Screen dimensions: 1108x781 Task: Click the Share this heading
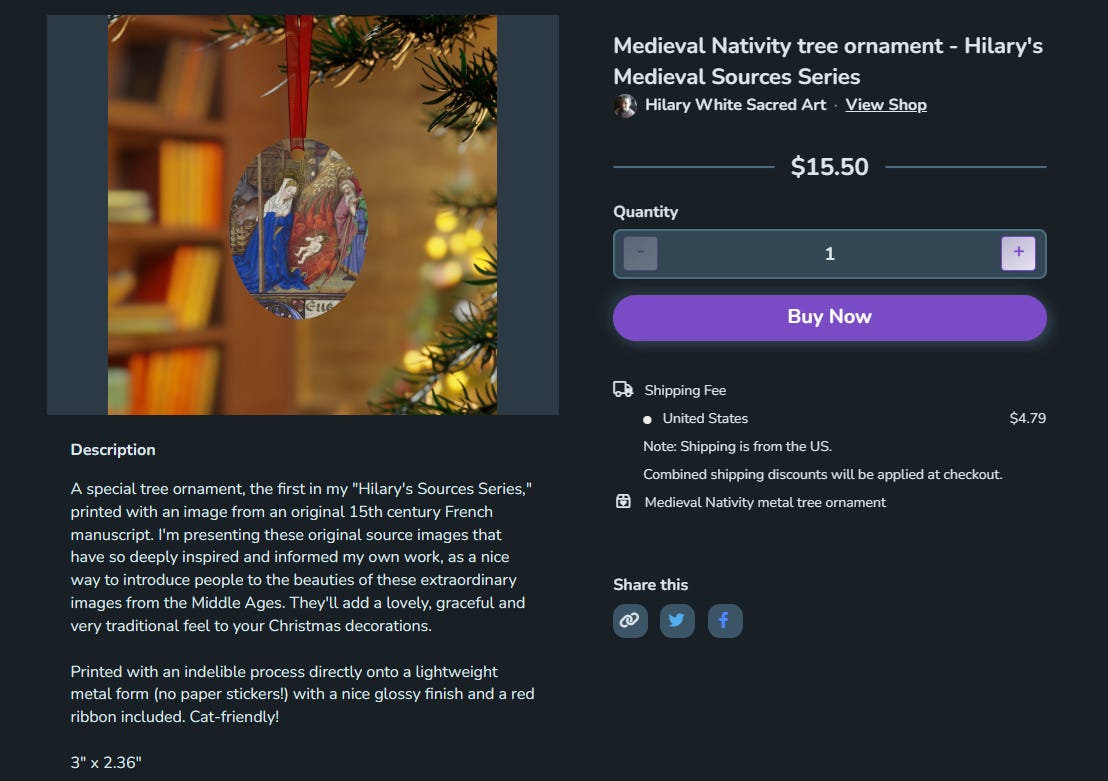pos(650,585)
